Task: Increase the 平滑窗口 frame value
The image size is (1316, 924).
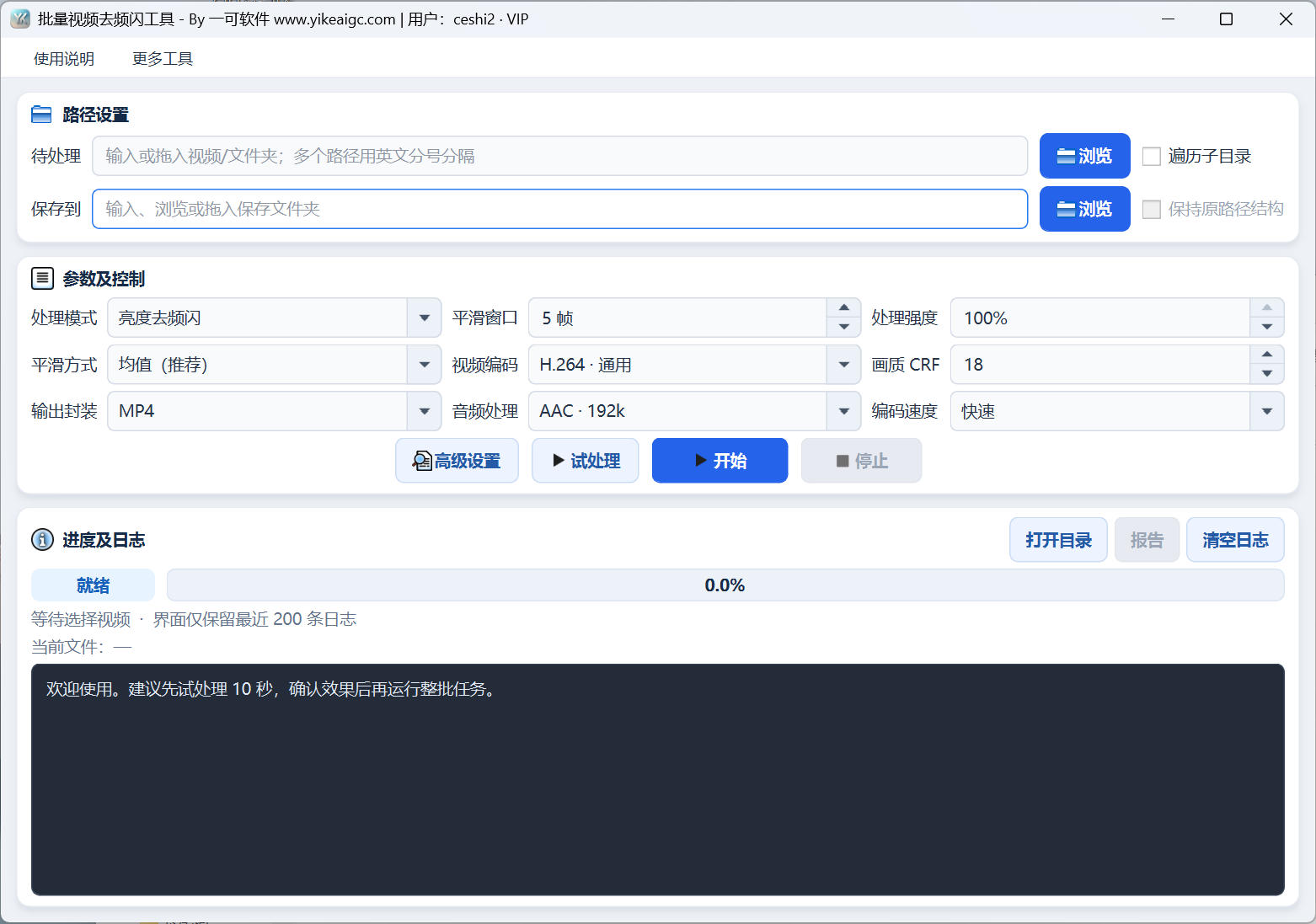Action: point(844,307)
